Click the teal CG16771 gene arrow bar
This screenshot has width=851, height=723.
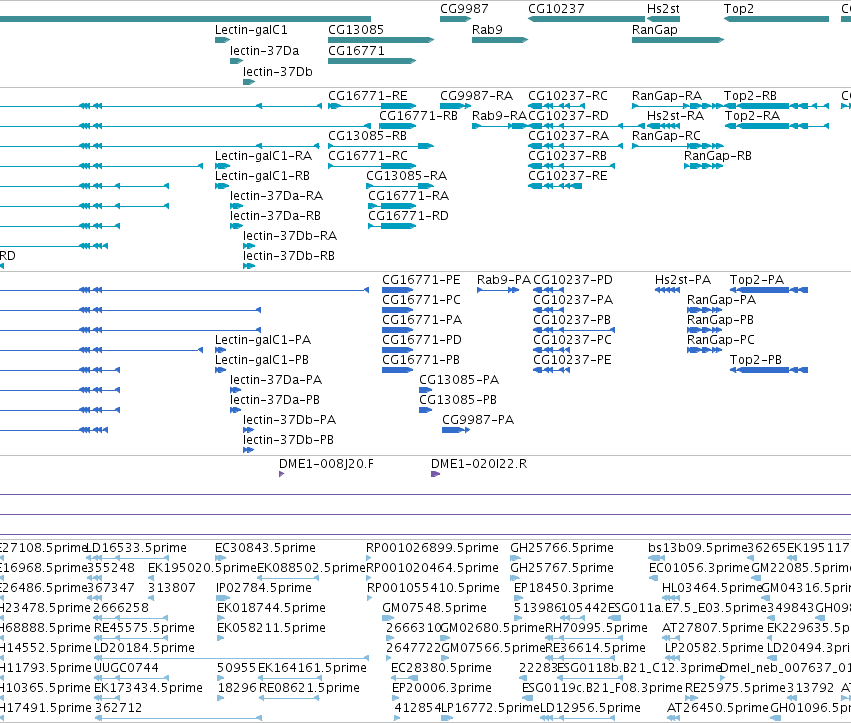tap(372, 61)
